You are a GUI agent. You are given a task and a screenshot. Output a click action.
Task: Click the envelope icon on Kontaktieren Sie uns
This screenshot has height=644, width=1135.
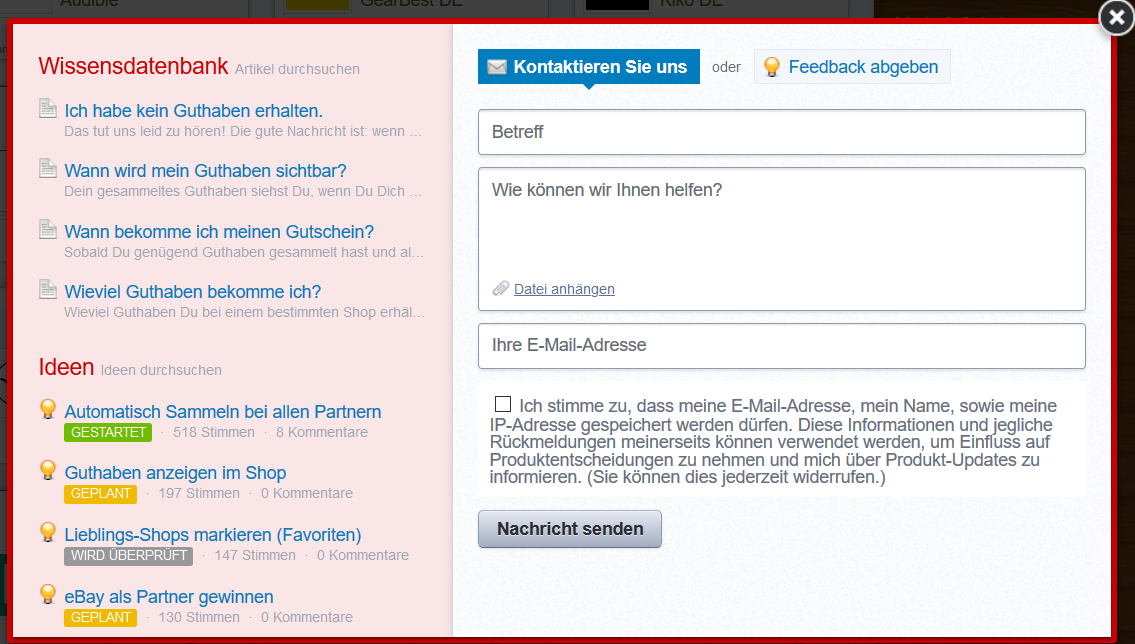point(497,67)
